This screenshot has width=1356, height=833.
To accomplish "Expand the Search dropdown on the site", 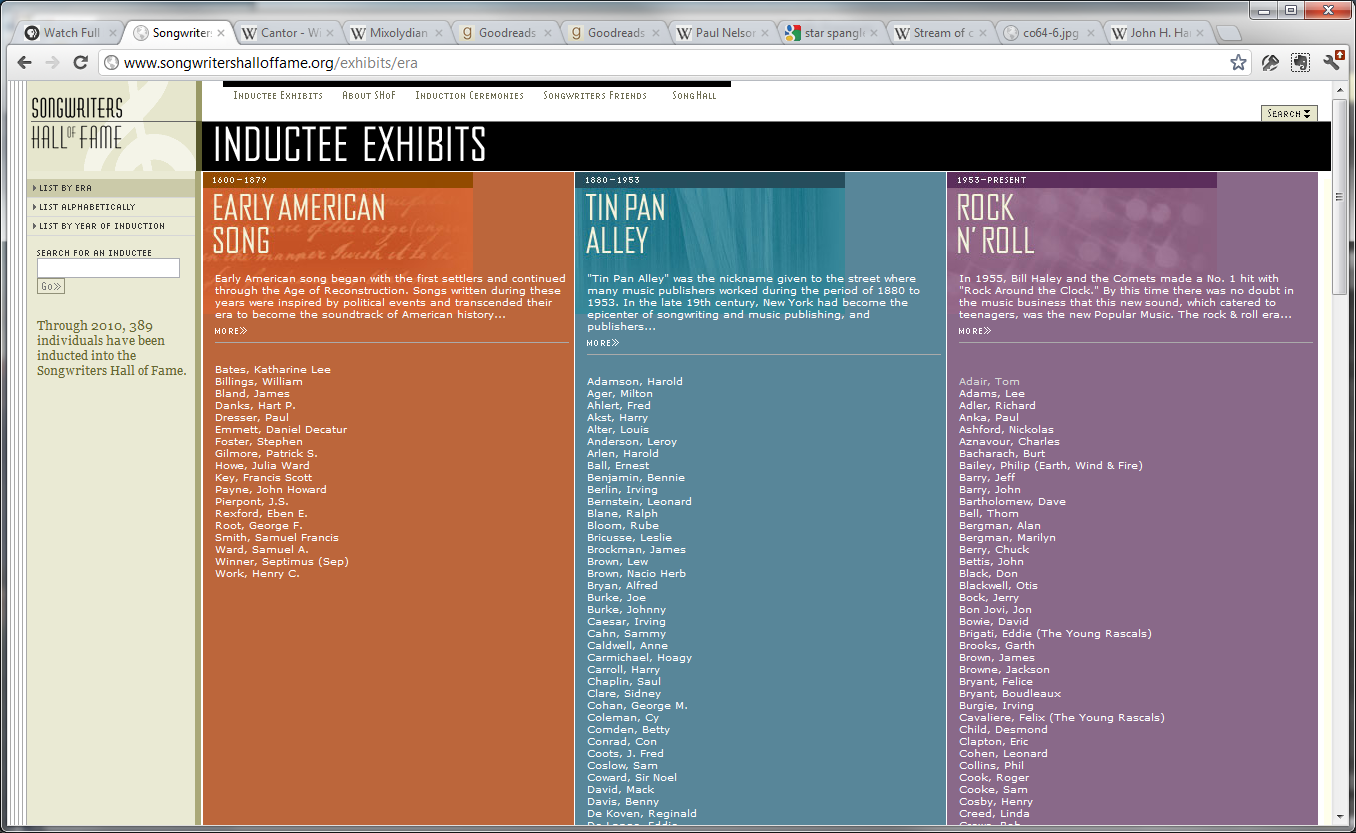I will click(x=1289, y=113).
